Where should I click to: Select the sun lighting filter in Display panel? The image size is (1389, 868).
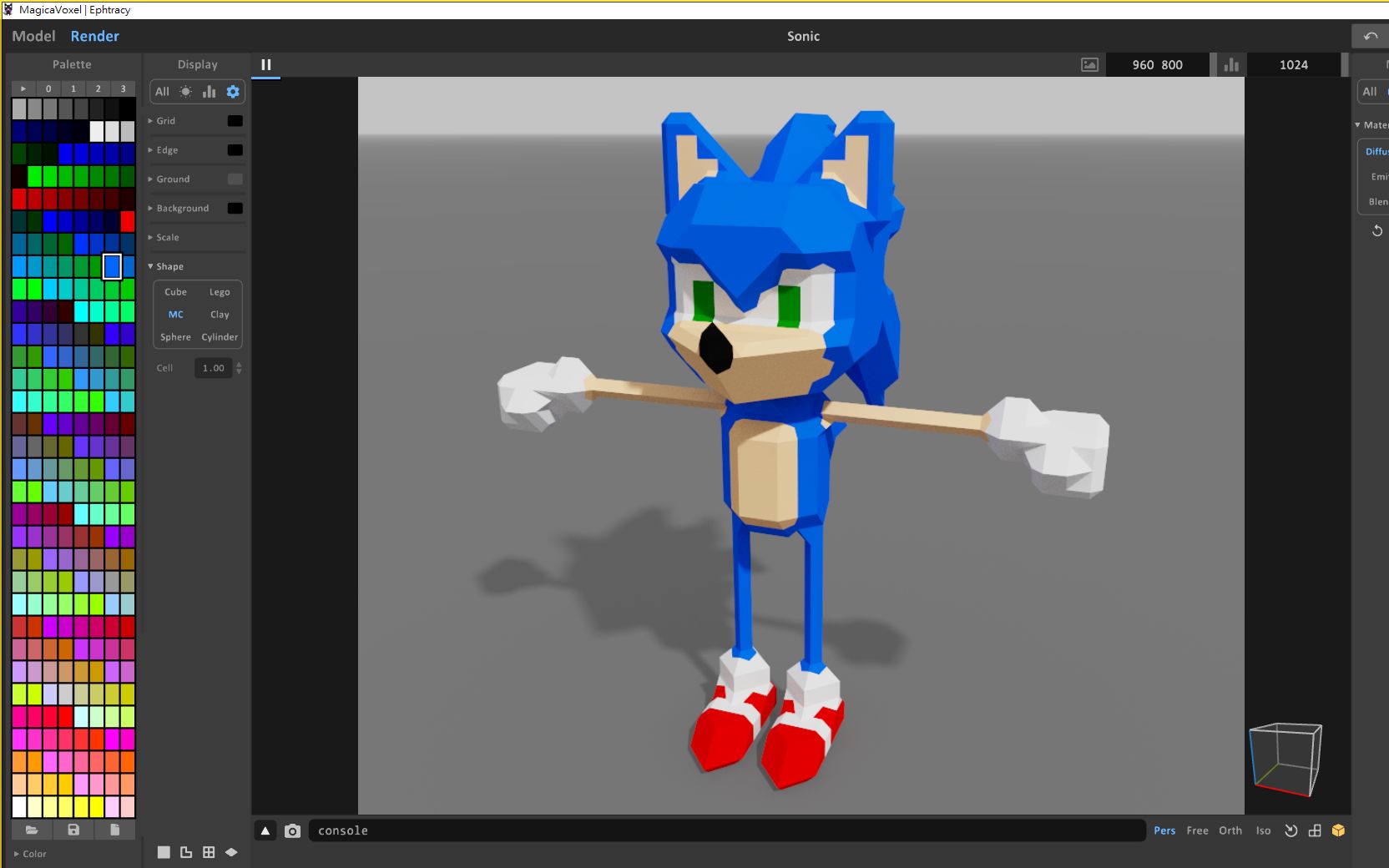point(185,92)
